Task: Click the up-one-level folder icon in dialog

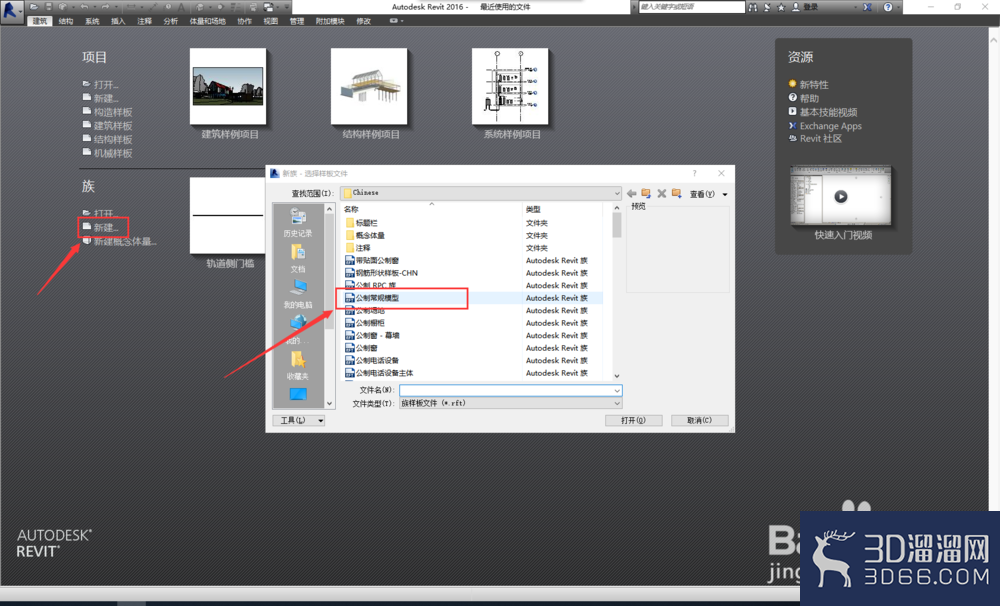Action: [x=646, y=193]
